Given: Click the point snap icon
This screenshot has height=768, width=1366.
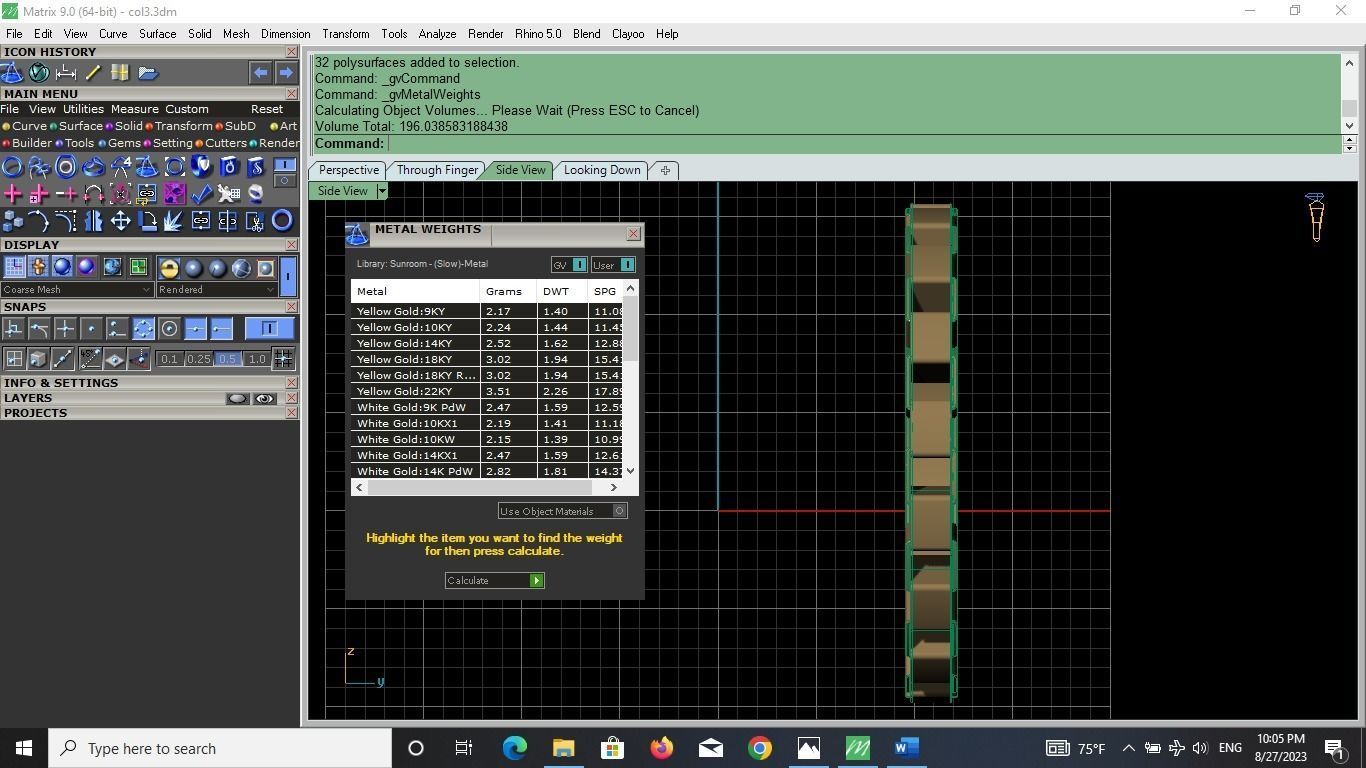Looking at the screenshot, I should [91, 328].
